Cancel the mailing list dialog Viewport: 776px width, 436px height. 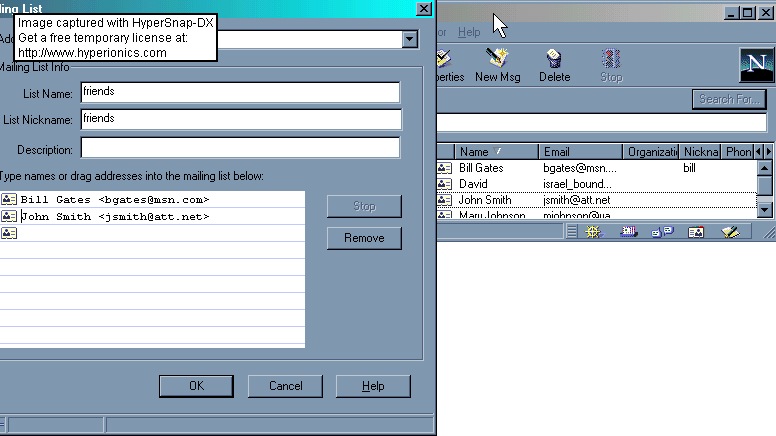click(285, 386)
